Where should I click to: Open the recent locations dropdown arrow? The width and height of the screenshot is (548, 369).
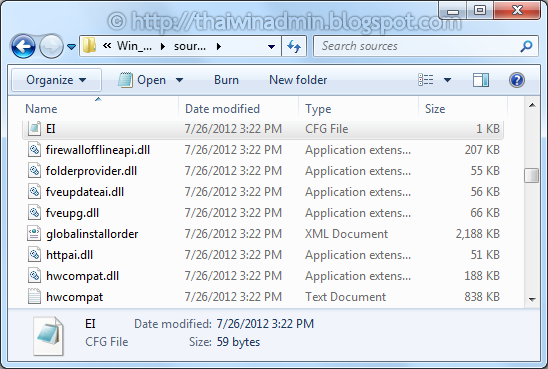71,46
